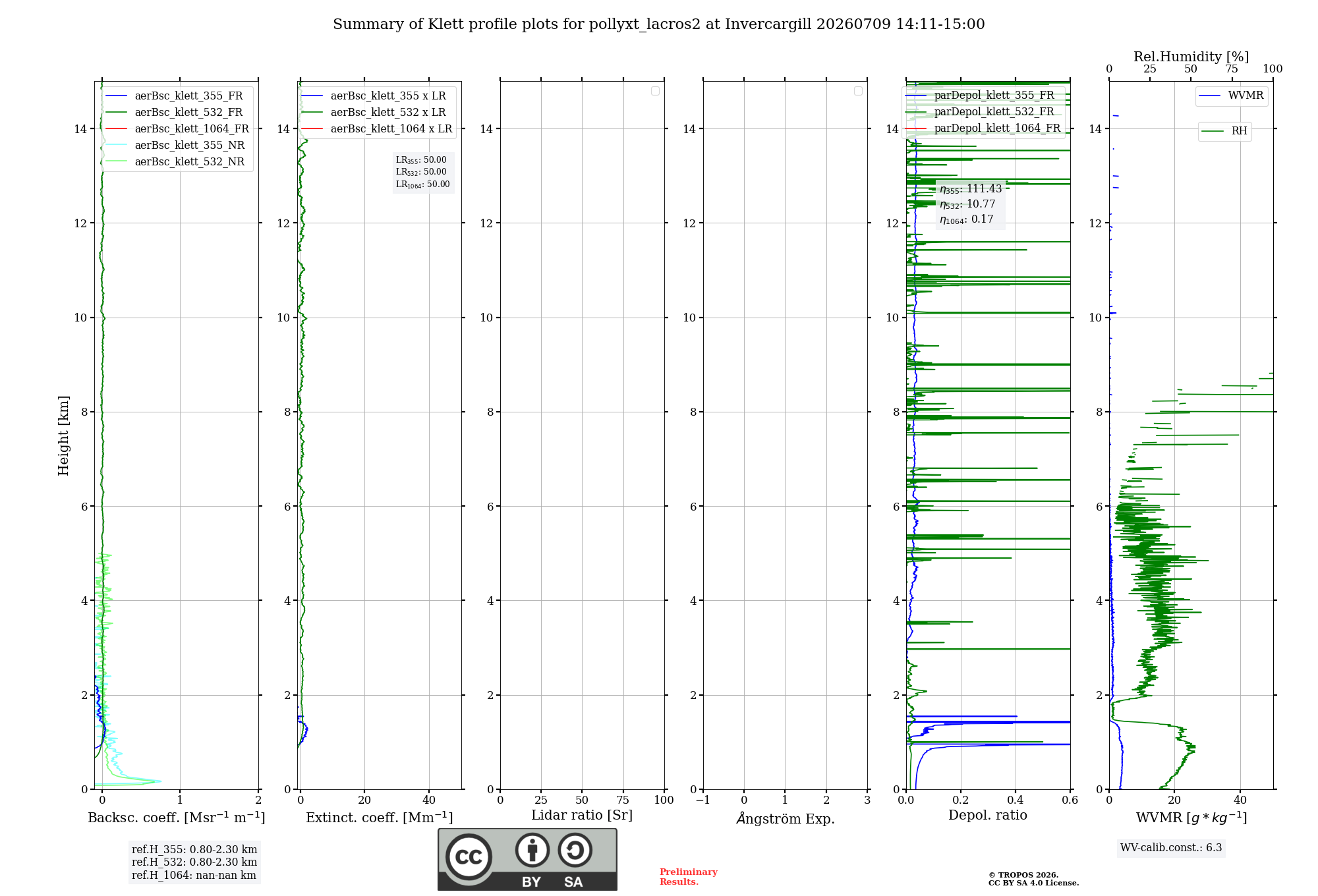Click the ref.H_355: 0.80-2.30 km text box
1318x896 pixels.
coord(194,850)
